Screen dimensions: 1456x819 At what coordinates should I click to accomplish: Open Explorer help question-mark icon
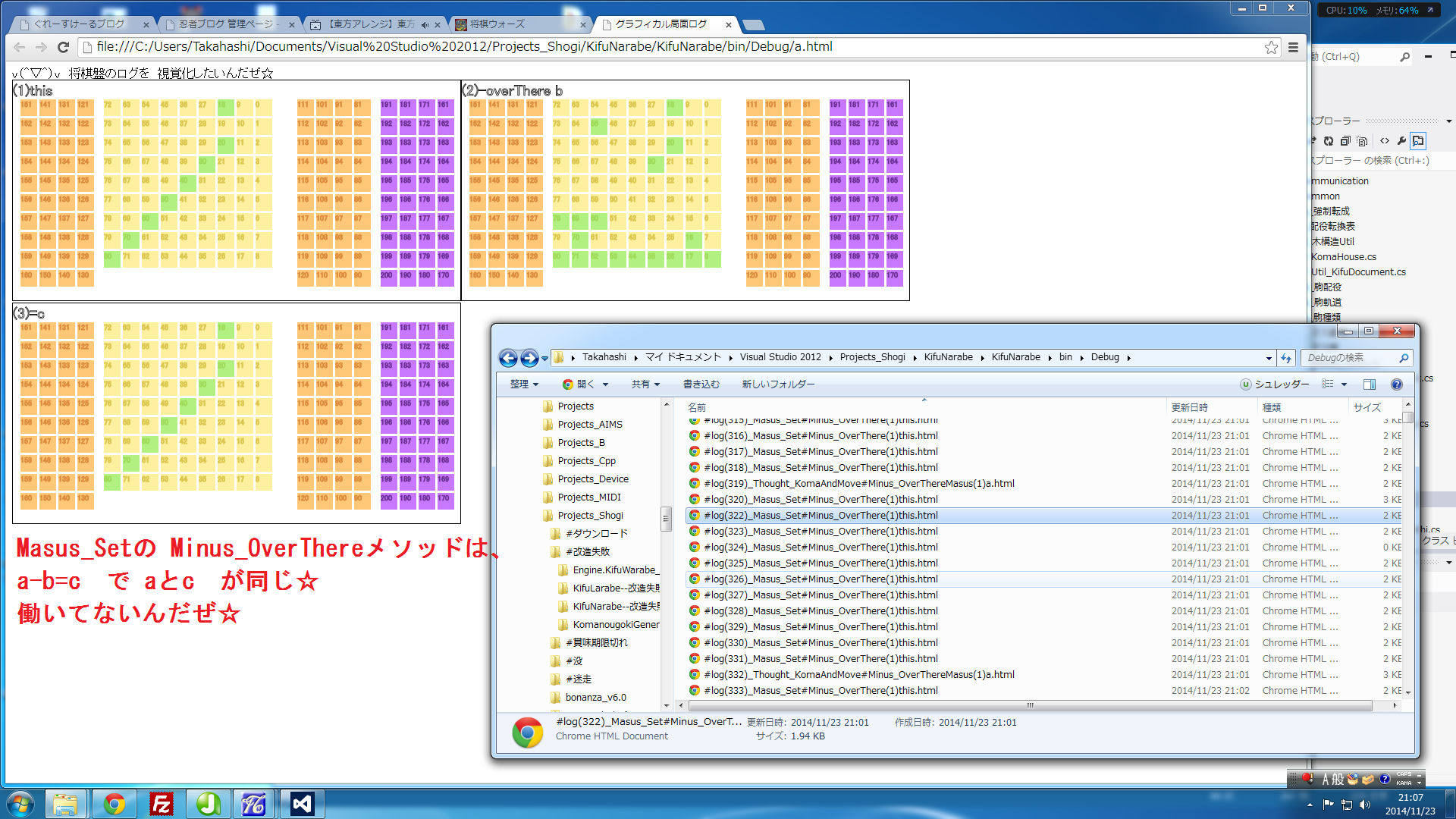(x=1396, y=384)
